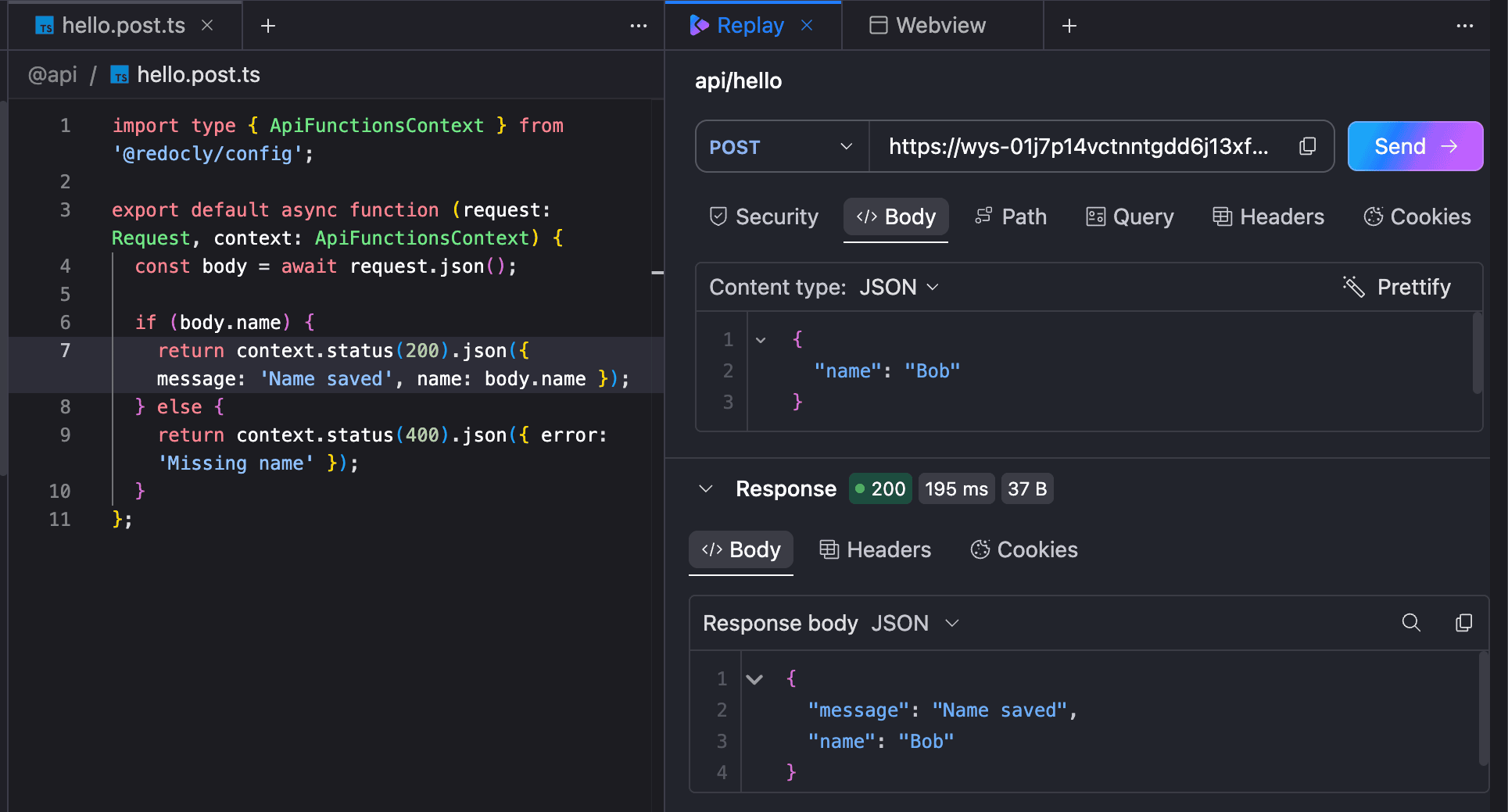Click the '@redocly/config' import string
The width and height of the screenshot is (1508, 812).
pyautogui.click(x=208, y=154)
